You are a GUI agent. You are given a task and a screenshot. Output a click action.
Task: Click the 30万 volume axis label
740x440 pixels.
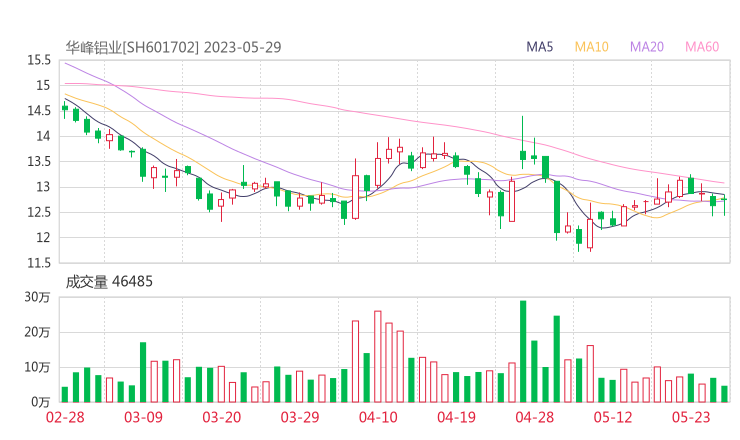point(38,298)
